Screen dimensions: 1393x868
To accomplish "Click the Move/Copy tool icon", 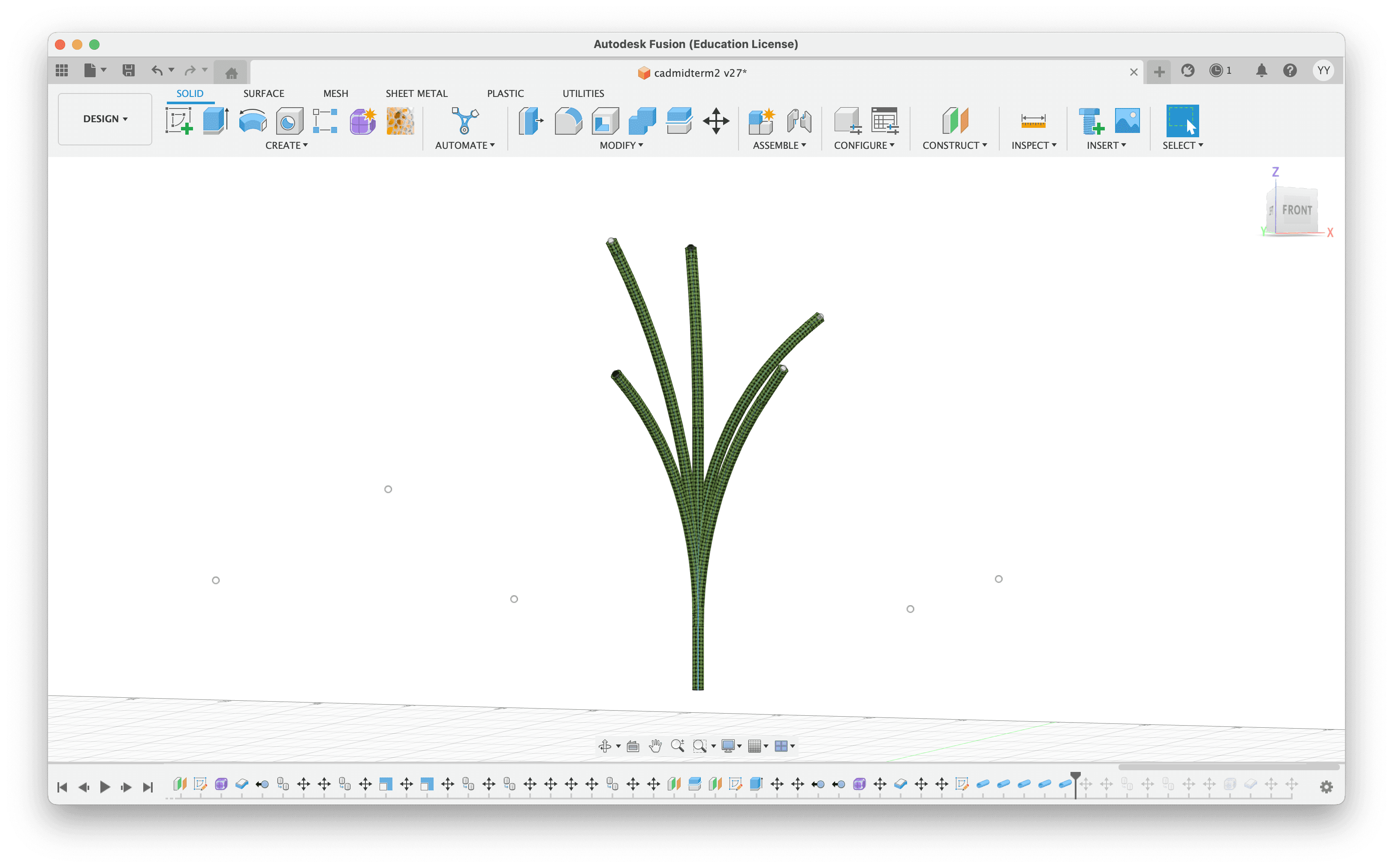I will pyautogui.click(x=716, y=121).
